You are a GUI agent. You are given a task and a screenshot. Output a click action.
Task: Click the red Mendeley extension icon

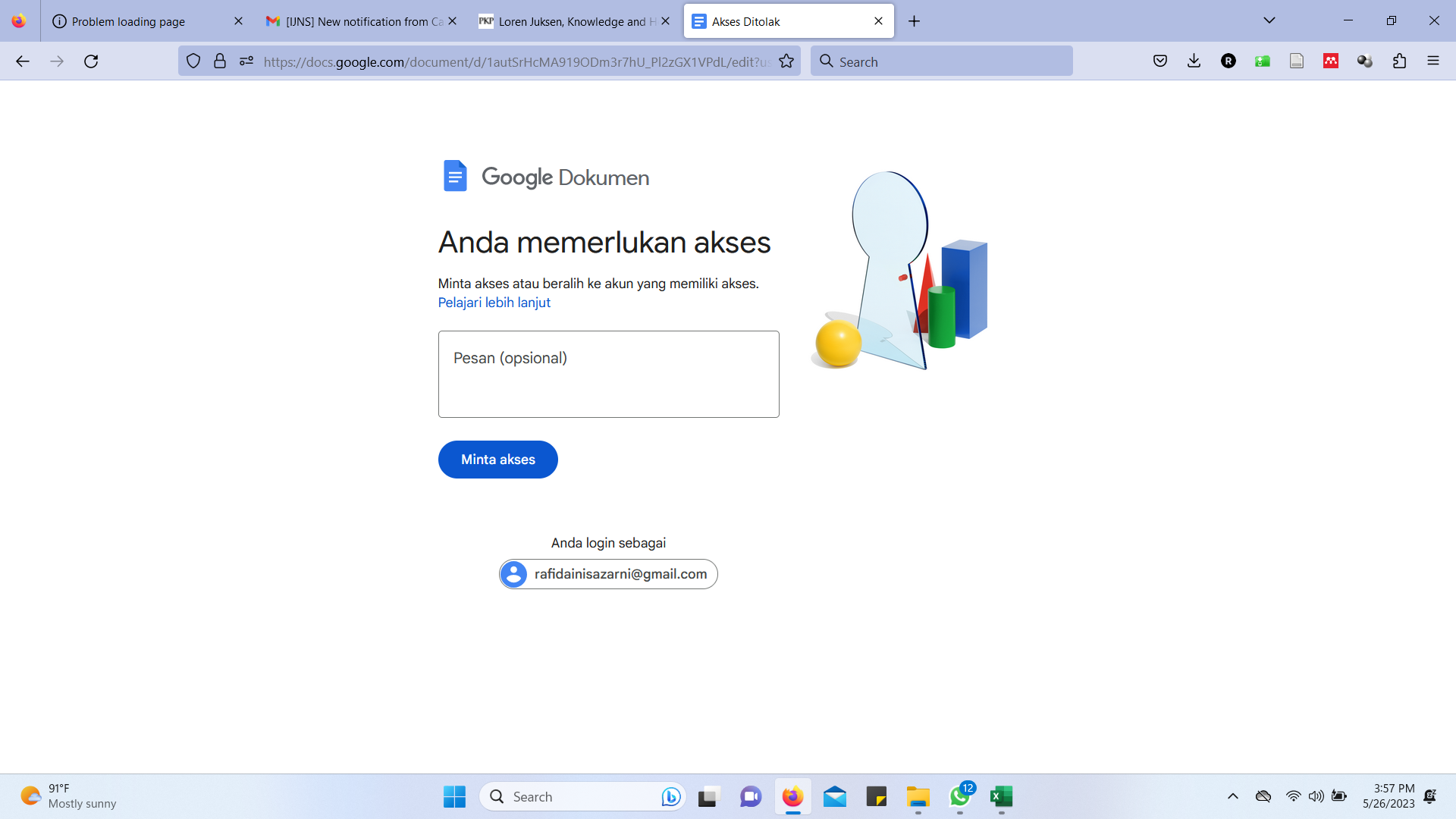pyautogui.click(x=1331, y=61)
